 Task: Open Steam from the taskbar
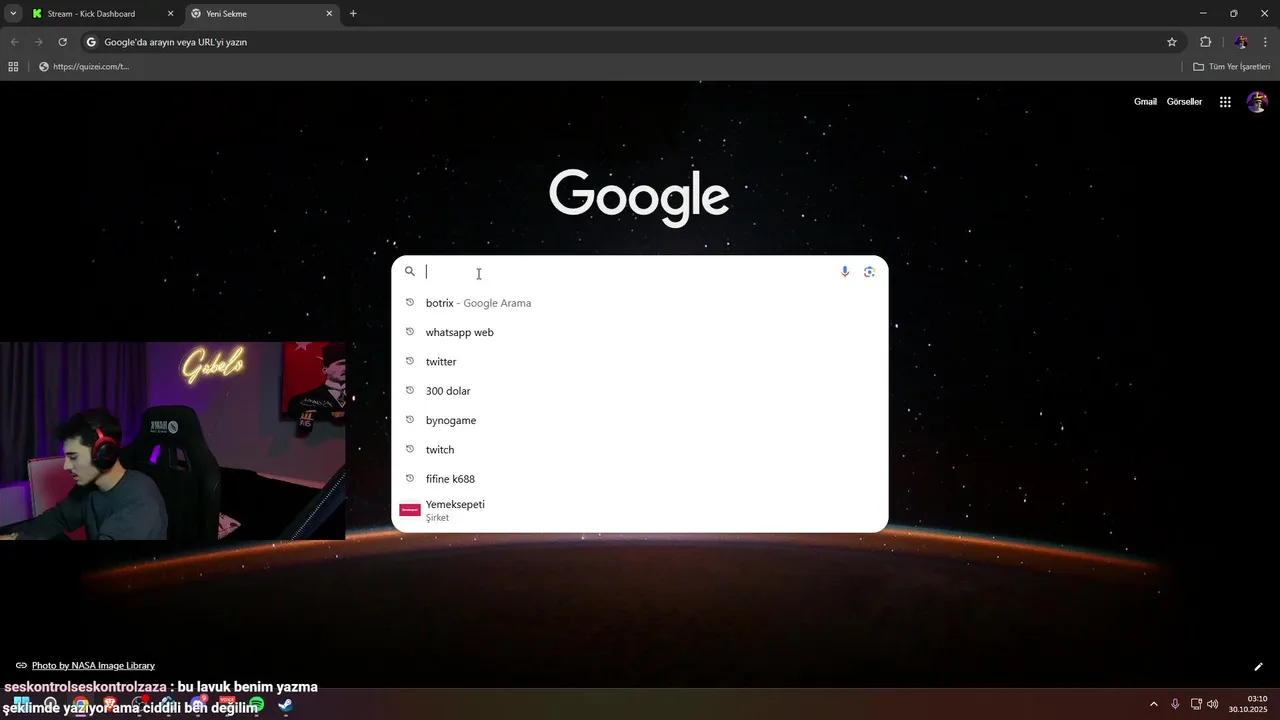[285, 706]
